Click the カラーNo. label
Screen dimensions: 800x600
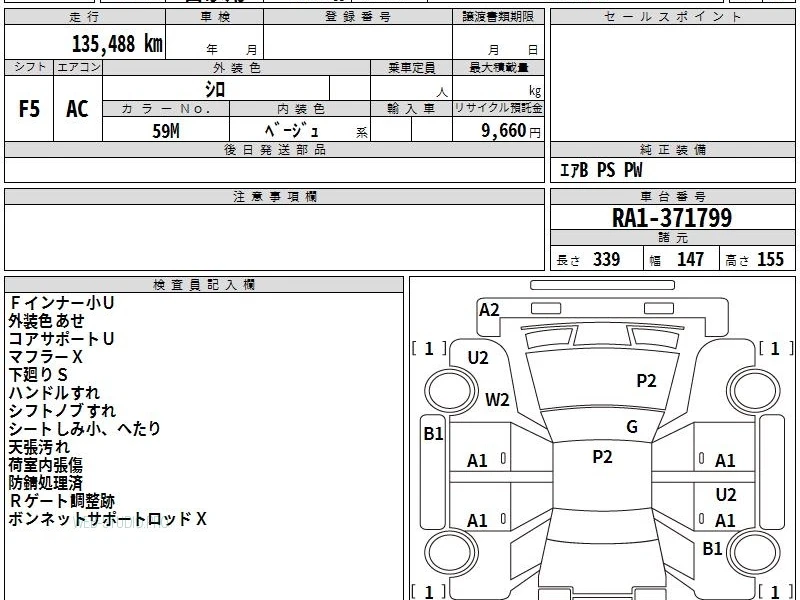tap(166, 109)
